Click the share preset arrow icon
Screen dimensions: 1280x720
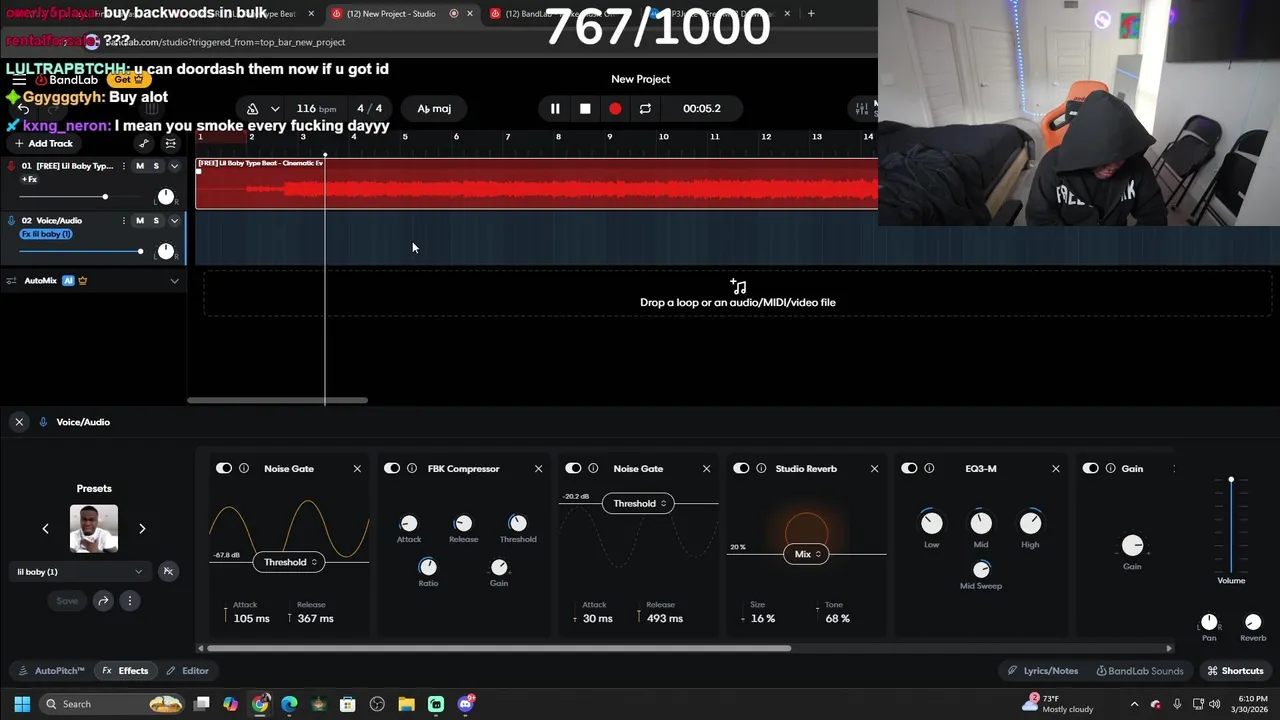[x=103, y=601]
